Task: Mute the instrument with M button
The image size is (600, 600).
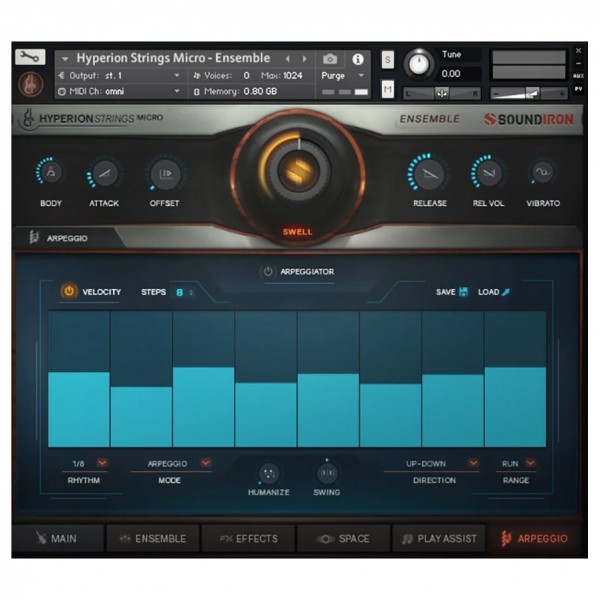Action: click(x=388, y=90)
